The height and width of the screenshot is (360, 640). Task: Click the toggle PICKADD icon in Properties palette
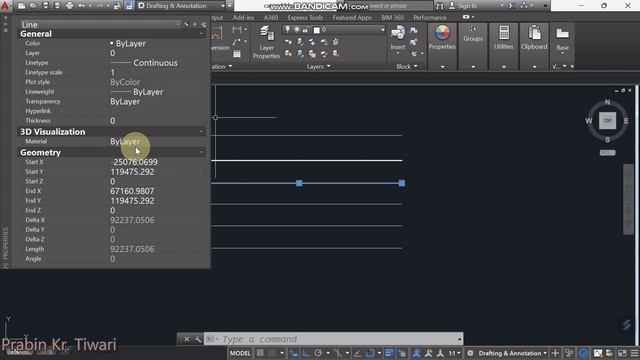coord(186,24)
